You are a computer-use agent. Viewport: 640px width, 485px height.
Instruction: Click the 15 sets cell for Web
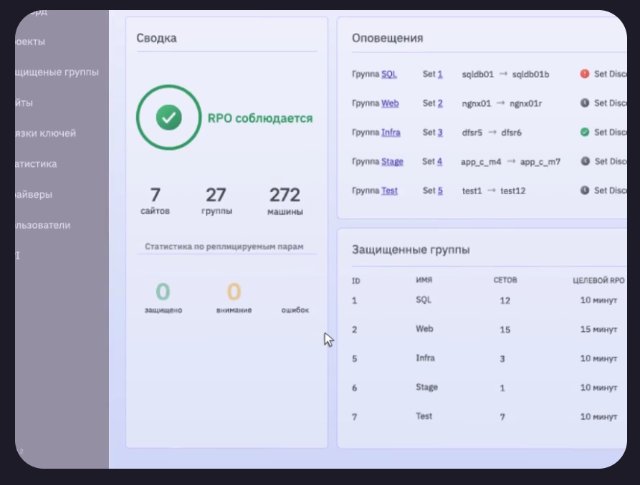coord(505,329)
